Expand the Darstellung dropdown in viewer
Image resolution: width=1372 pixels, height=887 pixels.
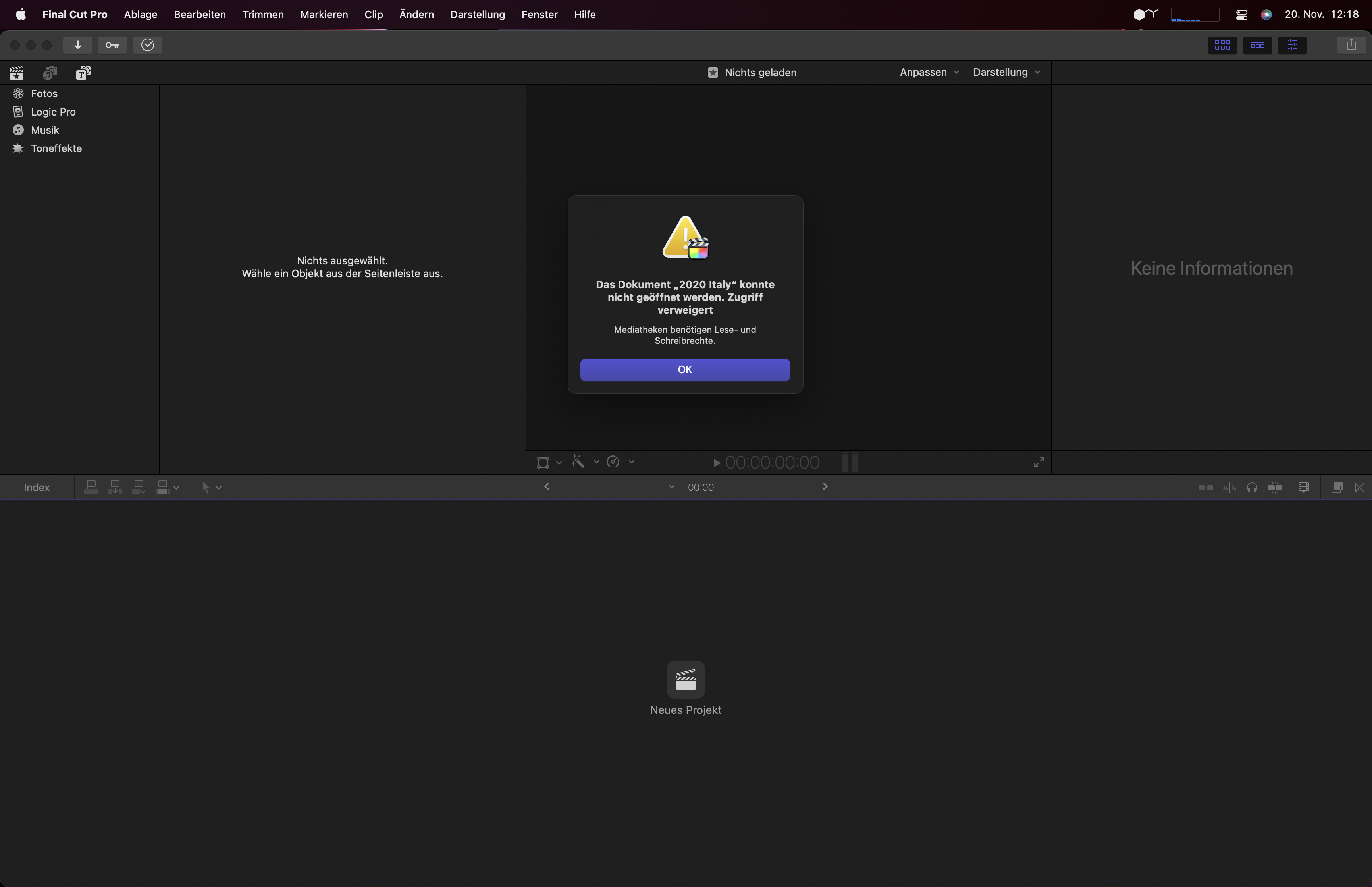click(x=1007, y=72)
